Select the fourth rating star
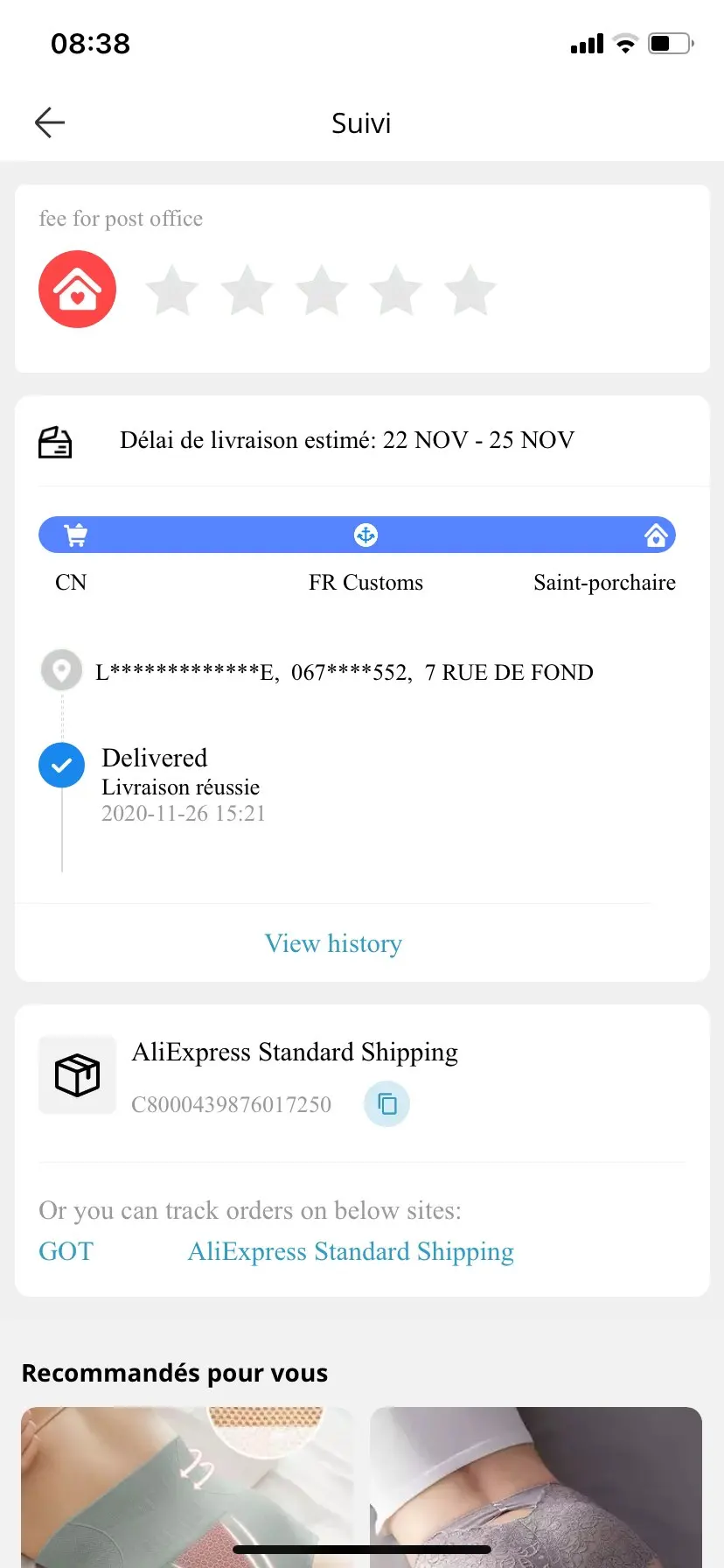The width and height of the screenshot is (724, 1568). (396, 290)
